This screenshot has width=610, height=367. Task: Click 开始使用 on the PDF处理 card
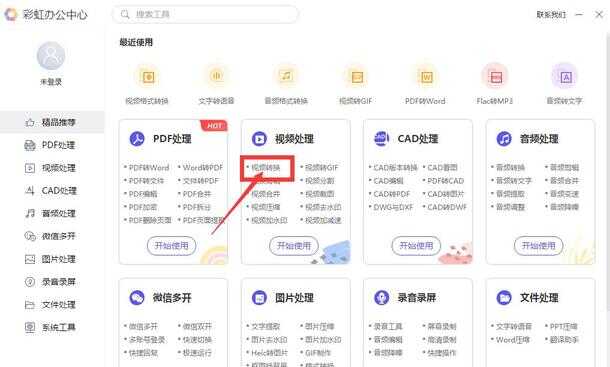(172, 246)
